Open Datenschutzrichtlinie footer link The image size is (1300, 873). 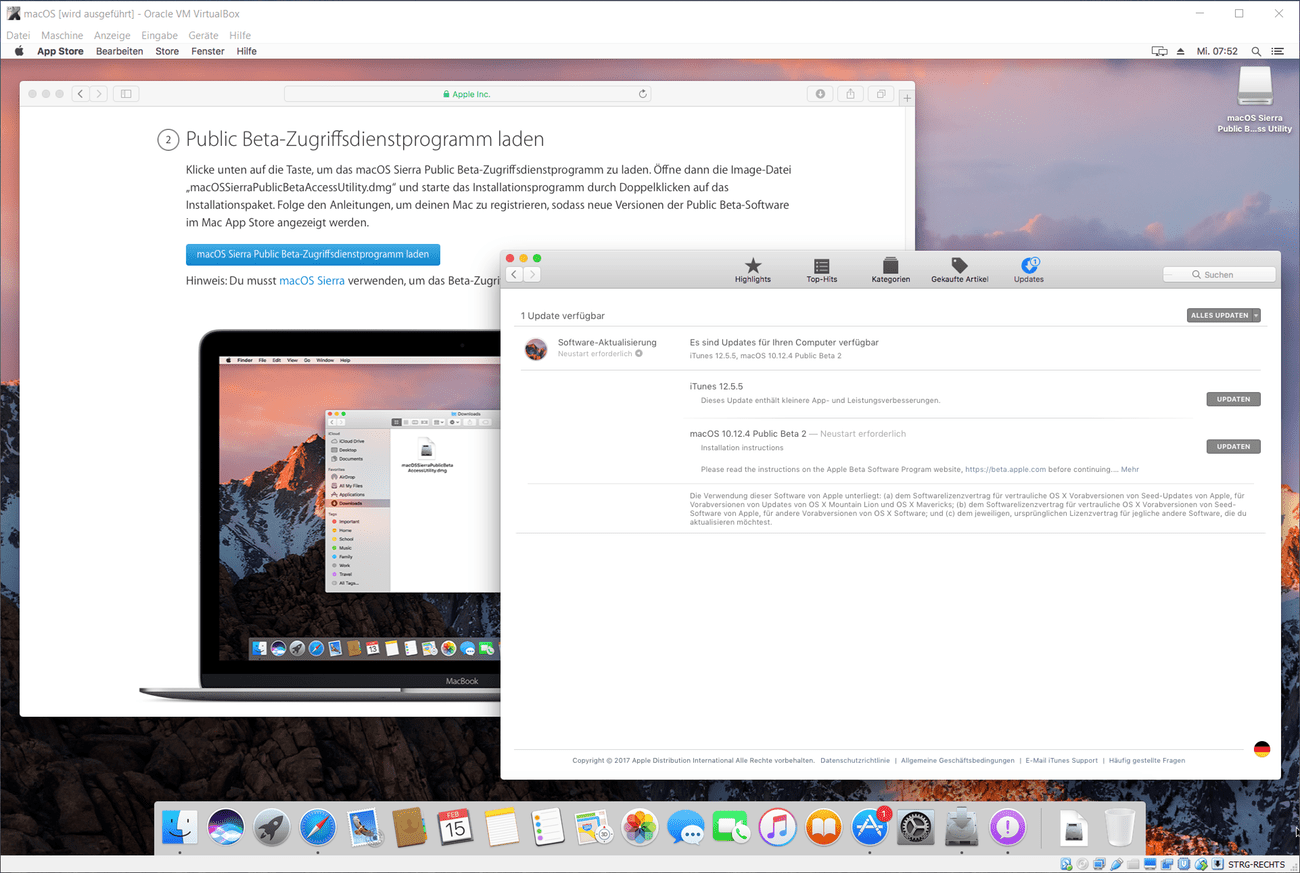[x=855, y=760]
